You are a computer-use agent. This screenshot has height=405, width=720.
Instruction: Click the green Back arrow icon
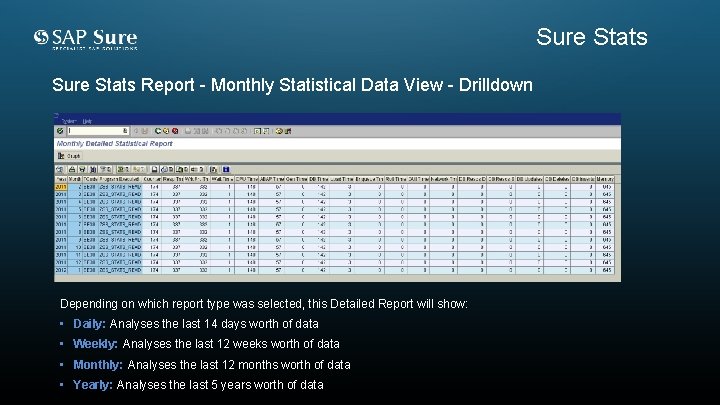tap(158, 131)
